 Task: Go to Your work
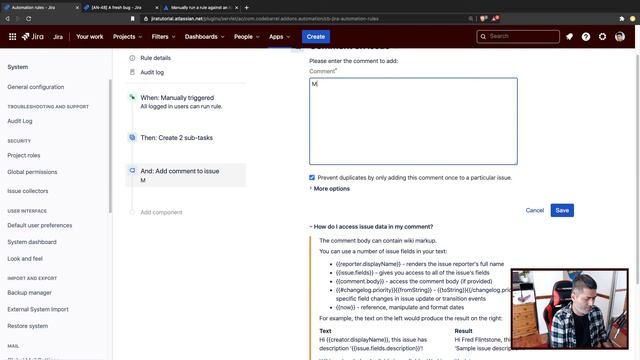coord(89,37)
